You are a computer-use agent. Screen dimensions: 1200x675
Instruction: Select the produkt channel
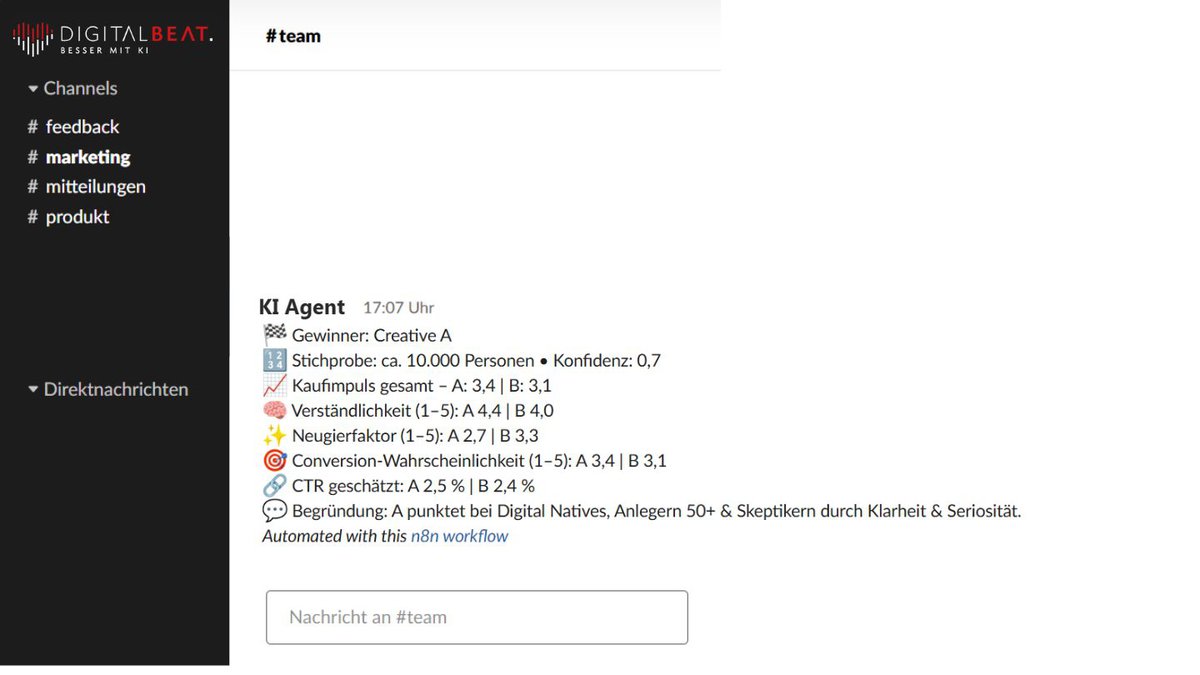click(77, 217)
